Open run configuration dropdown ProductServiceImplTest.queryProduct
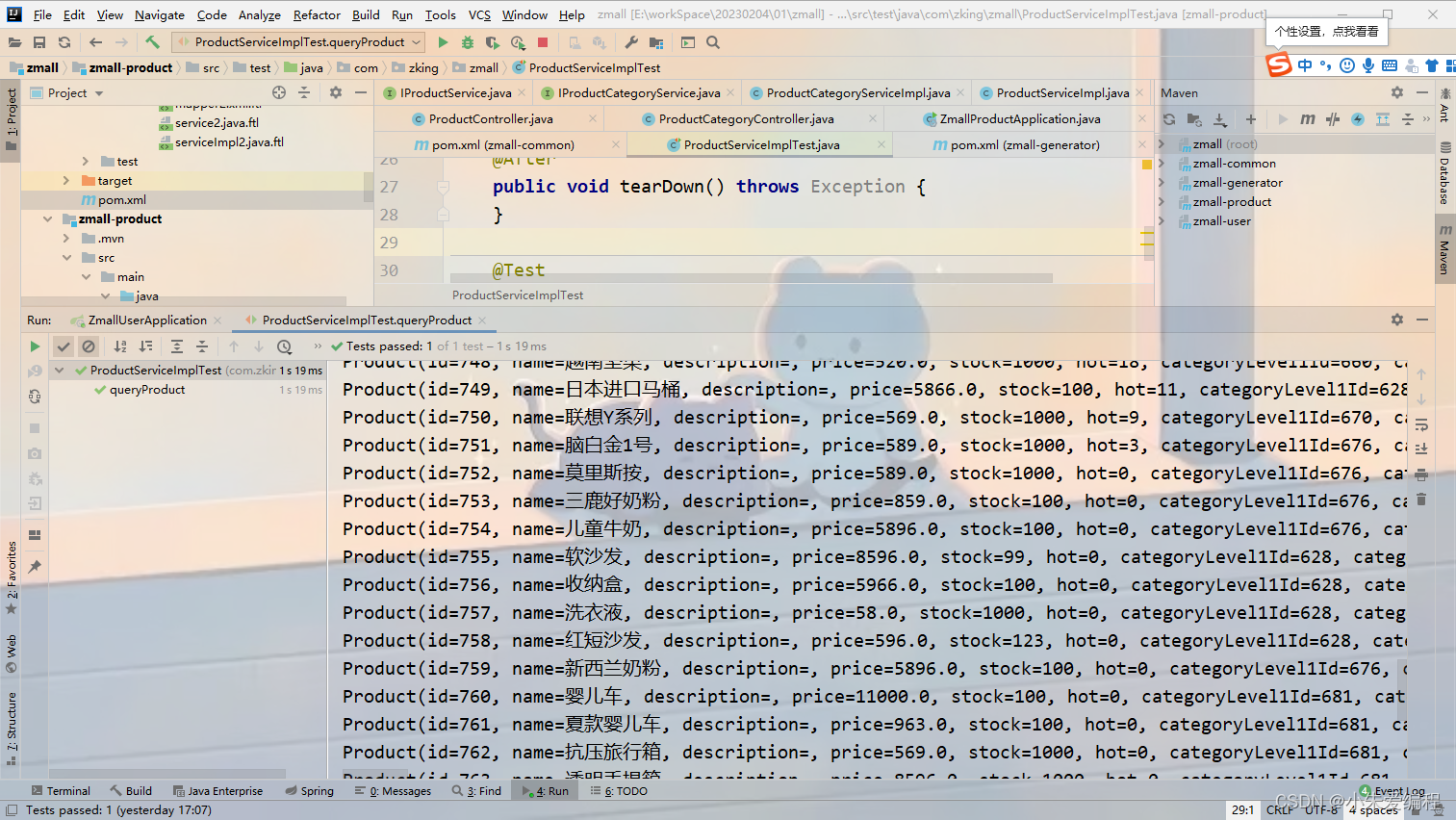Screen dimensions: 1456x820 pyautogui.click(x=298, y=42)
